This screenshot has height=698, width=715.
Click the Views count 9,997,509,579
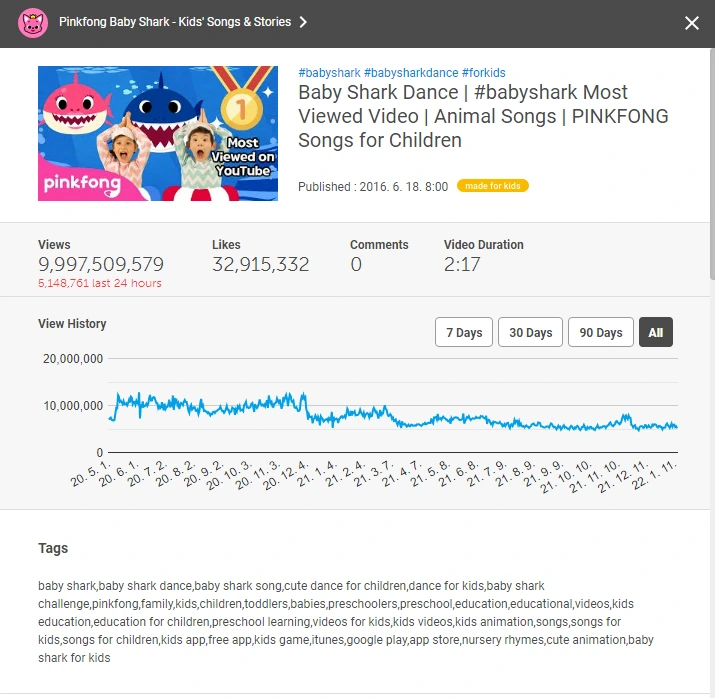pyautogui.click(x=101, y=264)
